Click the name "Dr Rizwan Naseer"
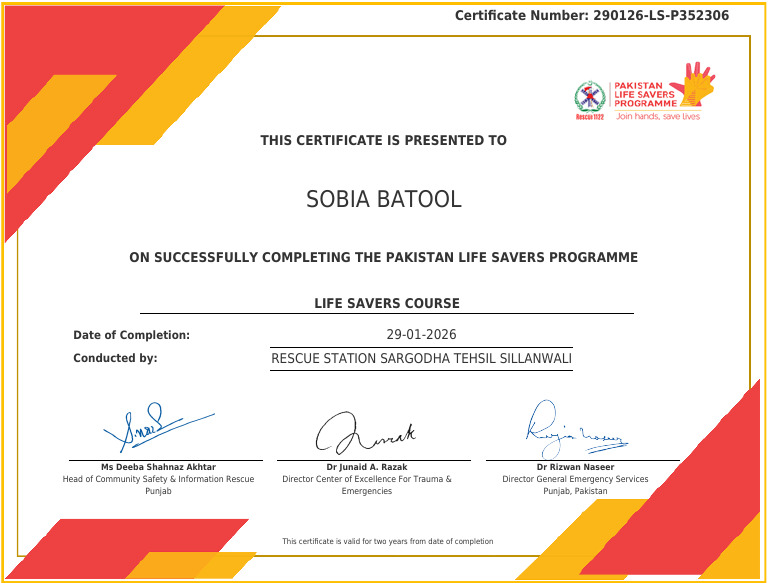 576,467
